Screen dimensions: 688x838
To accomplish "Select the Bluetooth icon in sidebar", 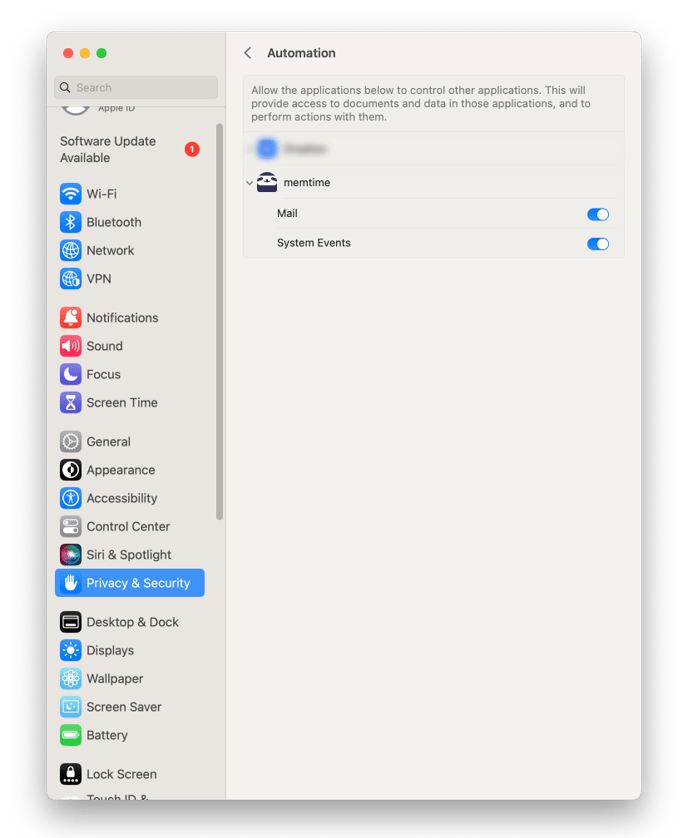I will (71, 222).
